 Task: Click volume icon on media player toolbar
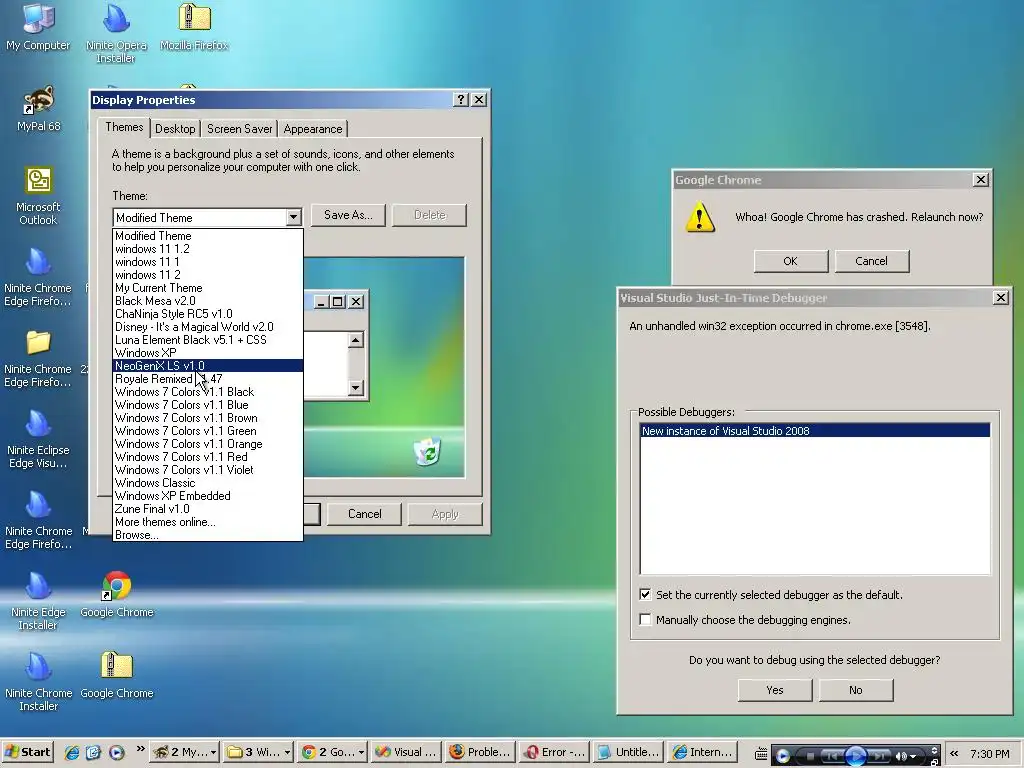[x=901, y=756]
